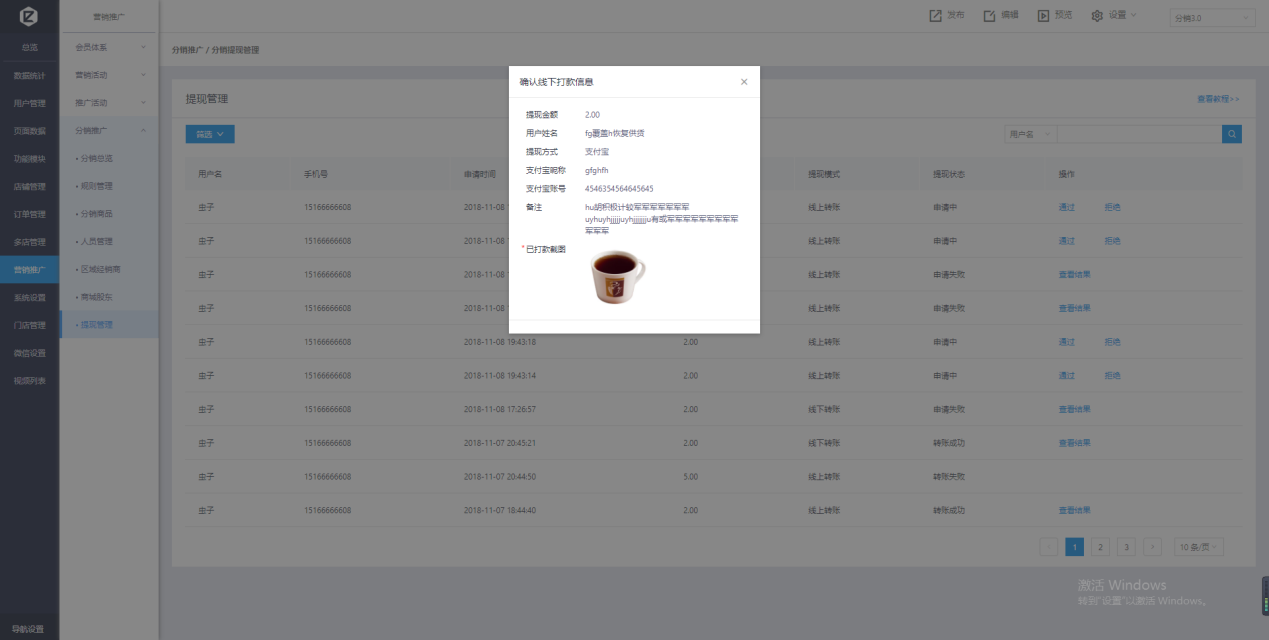Screen dimensions: 1269x640
Task: Collapse the 分销推广 submenu
Action: click(x=110, y=130)
